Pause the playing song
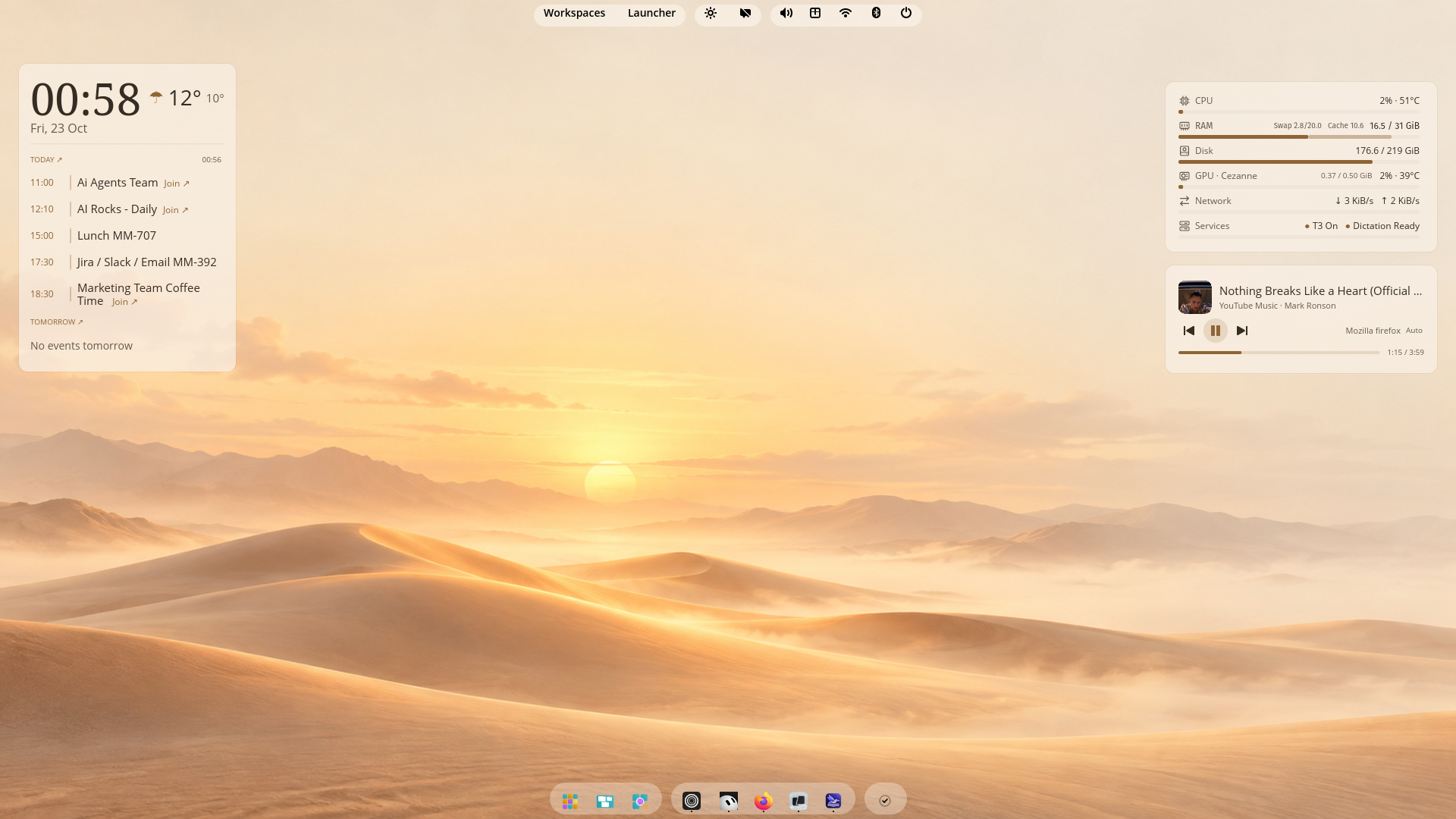 click(1216, 331)
